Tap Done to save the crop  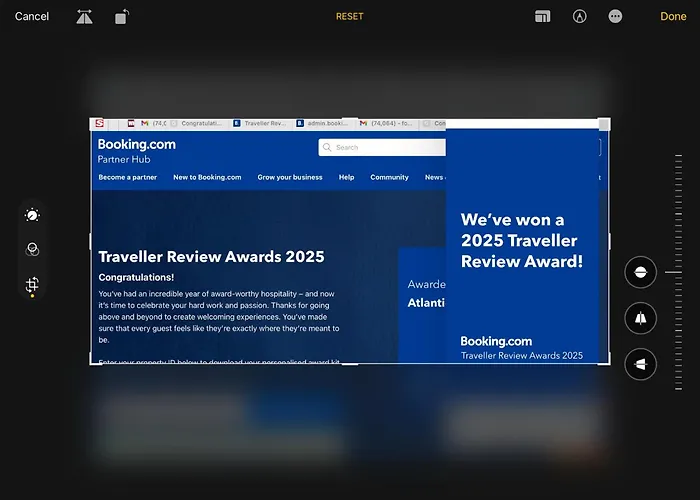[x=673, y=17]
